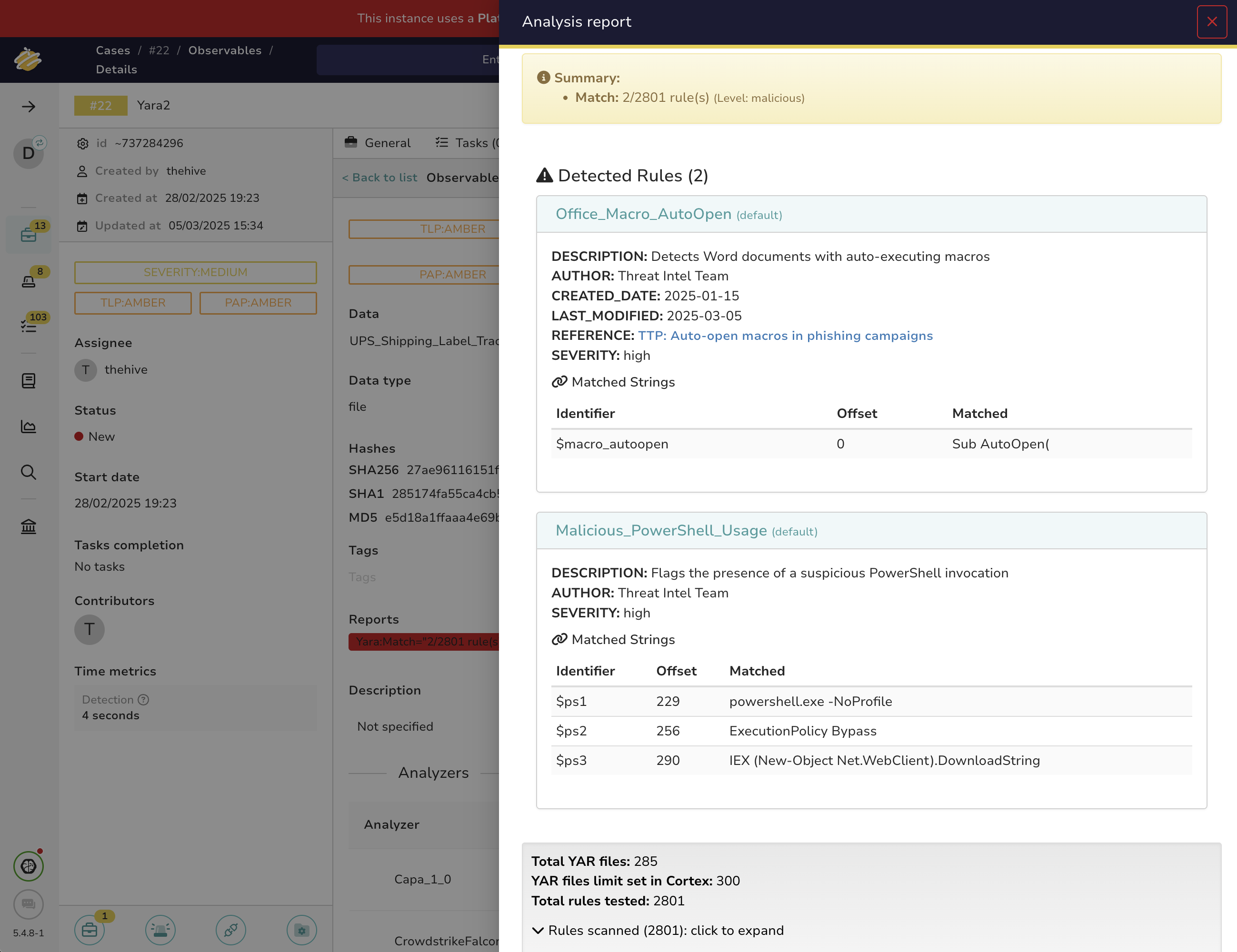The height and width of the screenshot is (952, 1237).
Task: Click the top search entry field
Action: 408,59
